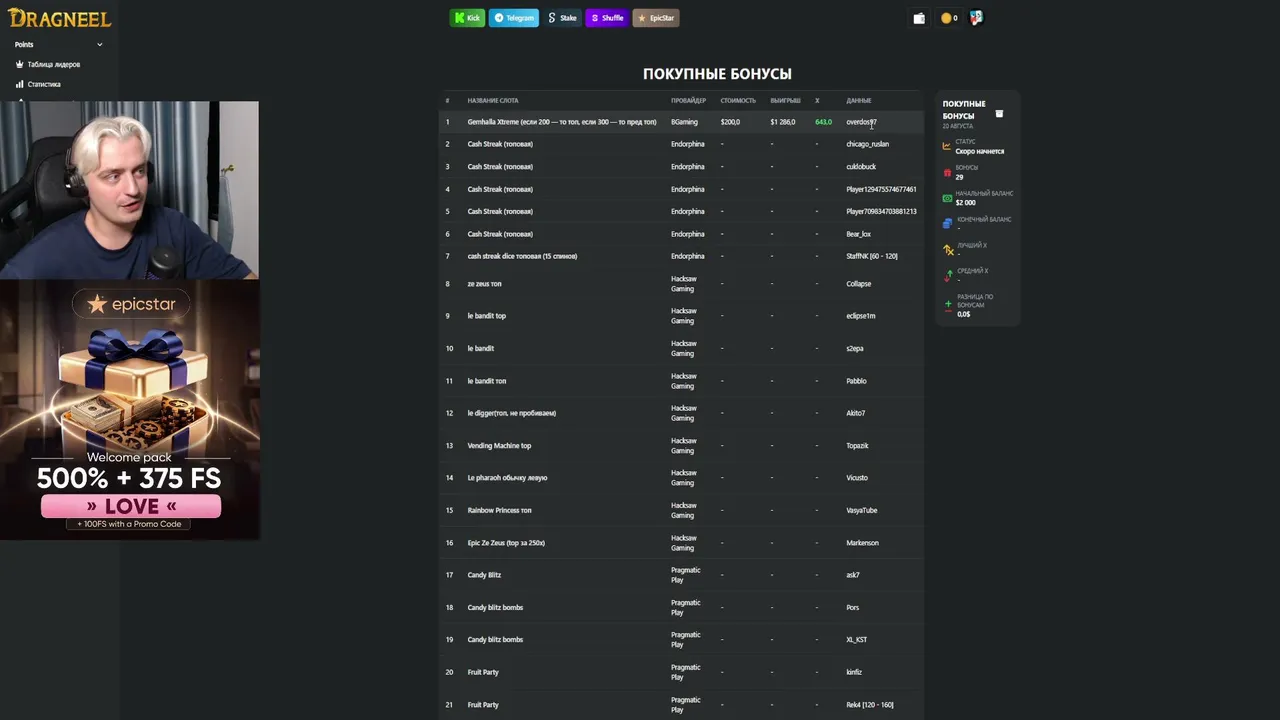Select the Vending Machine top slot
1280x720 pixels.
(499, 446)
